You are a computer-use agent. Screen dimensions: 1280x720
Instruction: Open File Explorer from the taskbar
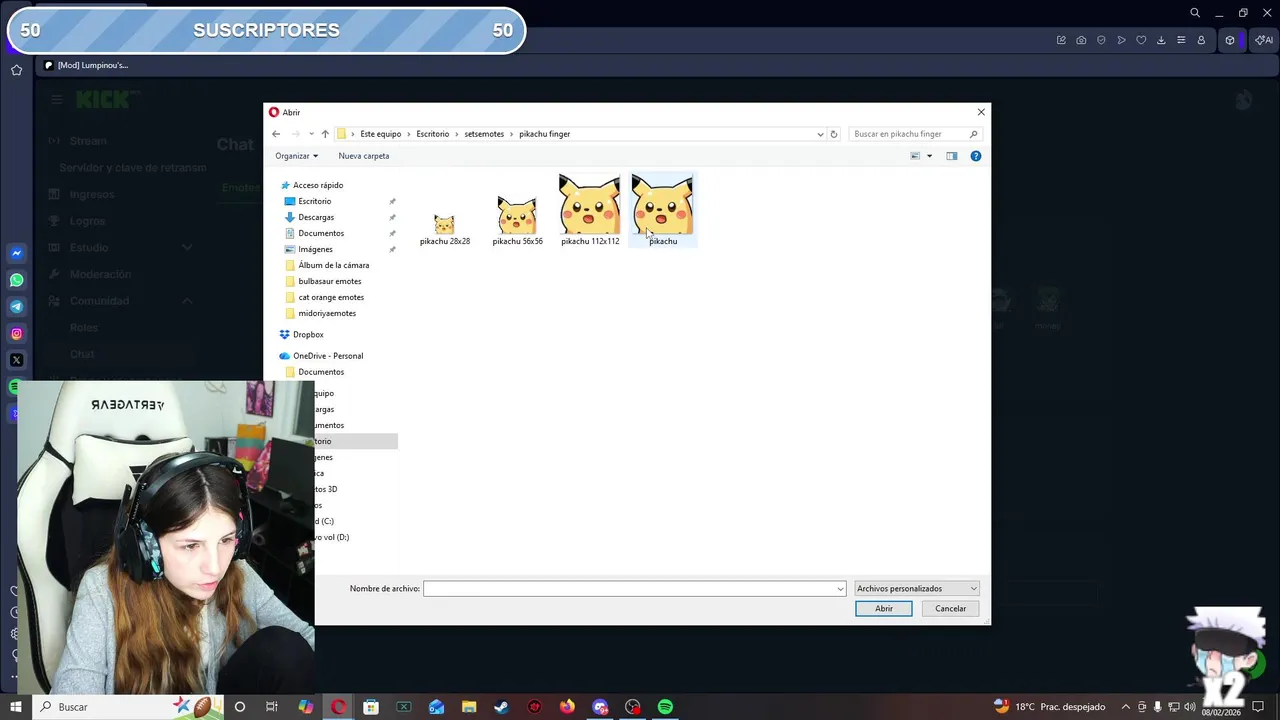pos(469,707)
